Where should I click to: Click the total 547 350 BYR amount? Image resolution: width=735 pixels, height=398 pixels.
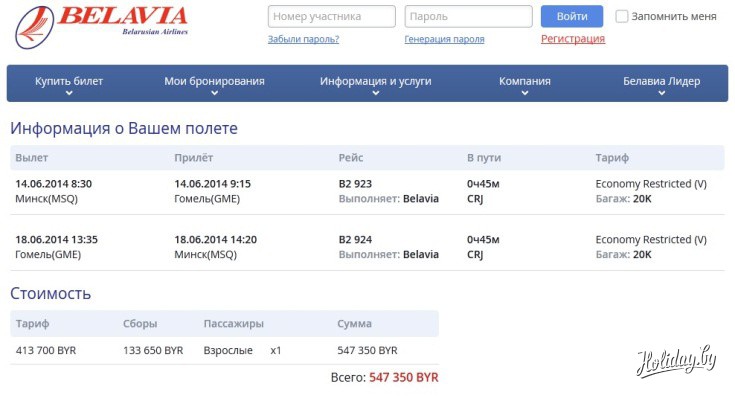click(404, 377)
